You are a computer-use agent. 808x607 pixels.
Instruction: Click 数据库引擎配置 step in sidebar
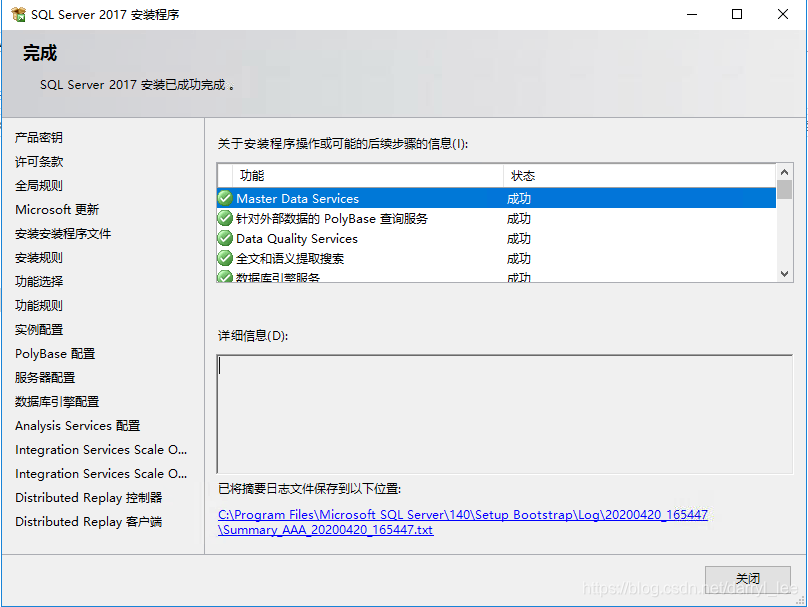(x=57, y=401)
